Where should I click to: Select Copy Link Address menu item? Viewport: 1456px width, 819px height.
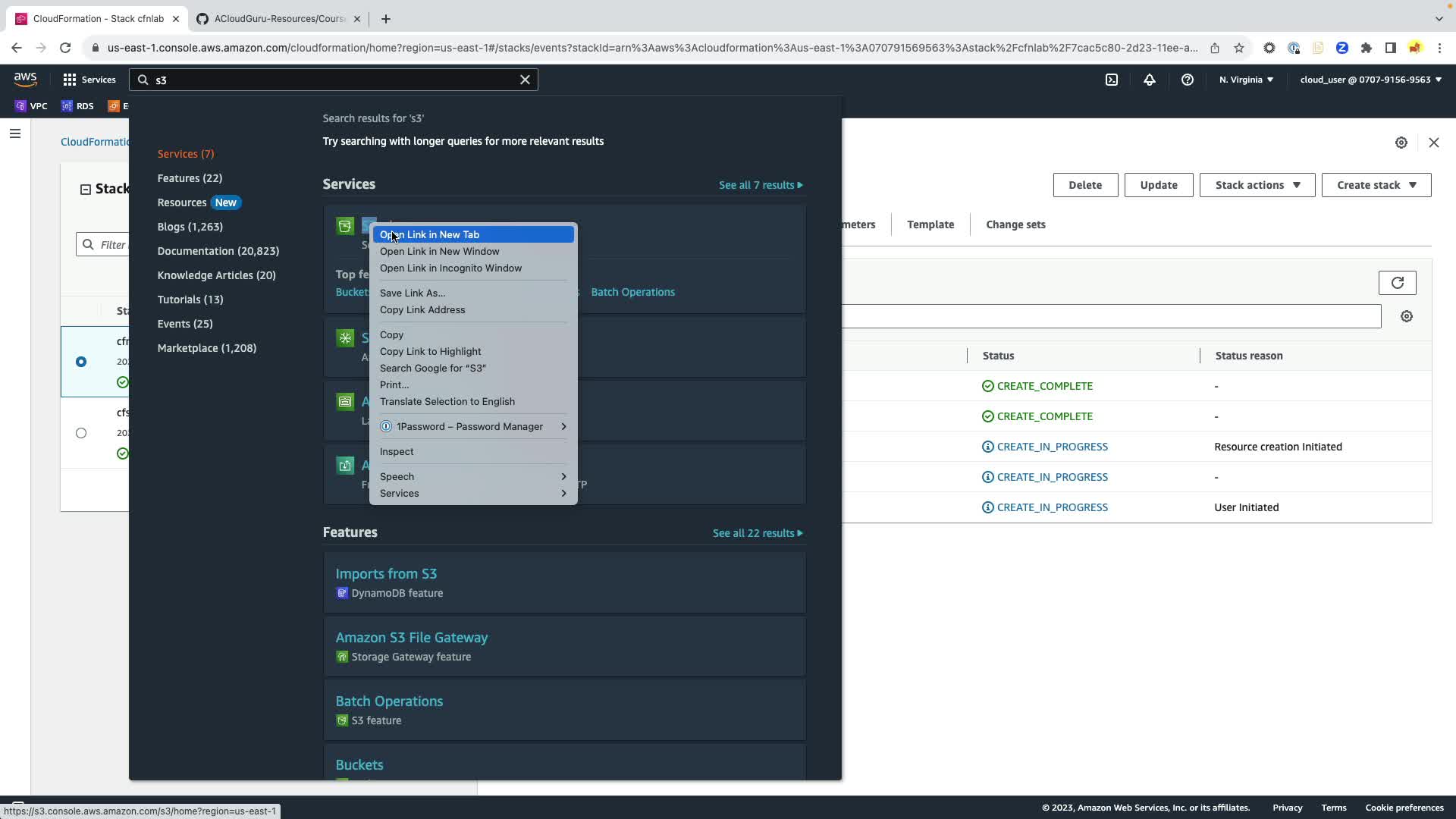[x=422, y=310]
